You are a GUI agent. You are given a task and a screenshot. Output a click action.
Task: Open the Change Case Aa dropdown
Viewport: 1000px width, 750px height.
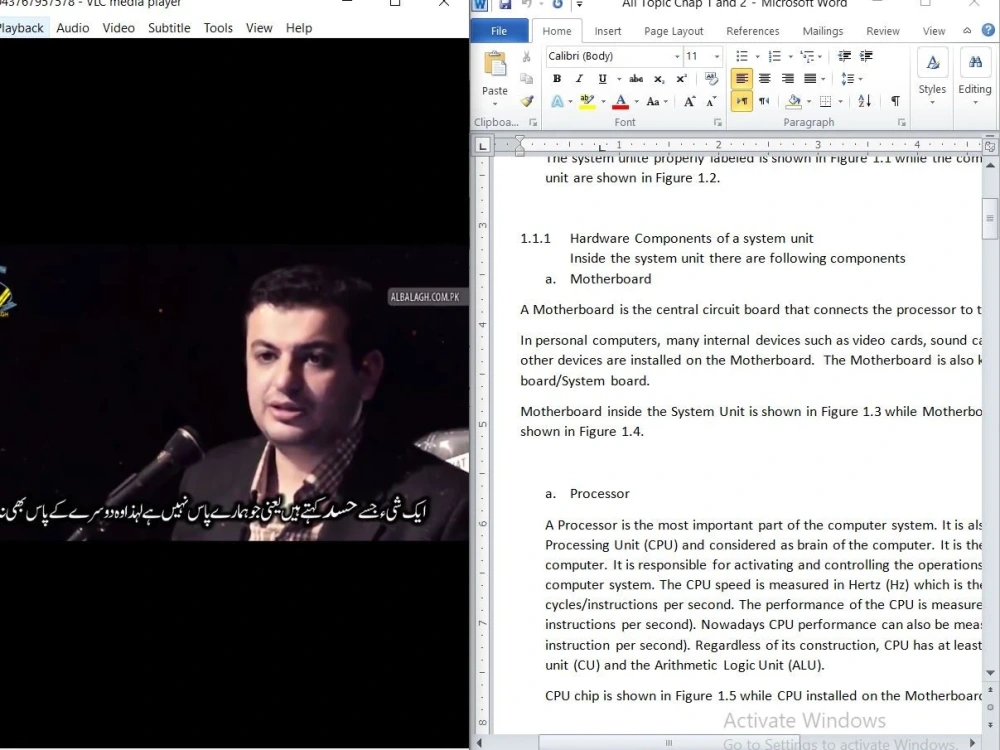coord(656,101)
